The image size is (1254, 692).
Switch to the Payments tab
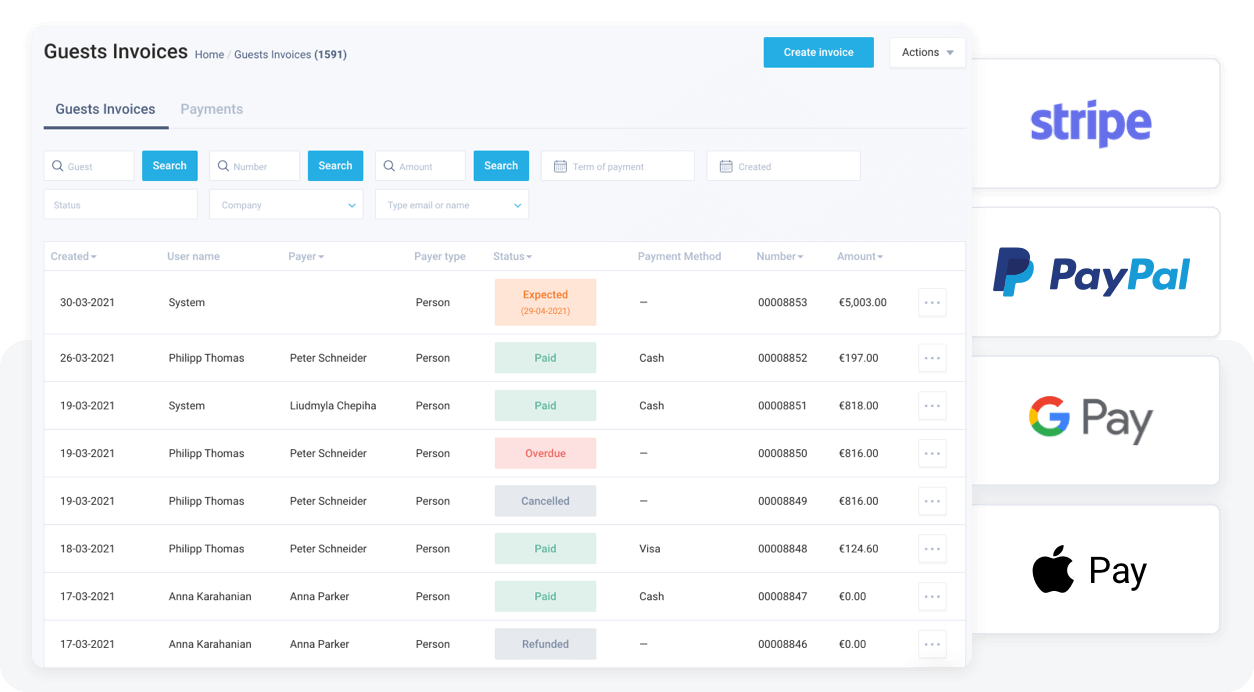pyautogui.click(x=212, y=109)
